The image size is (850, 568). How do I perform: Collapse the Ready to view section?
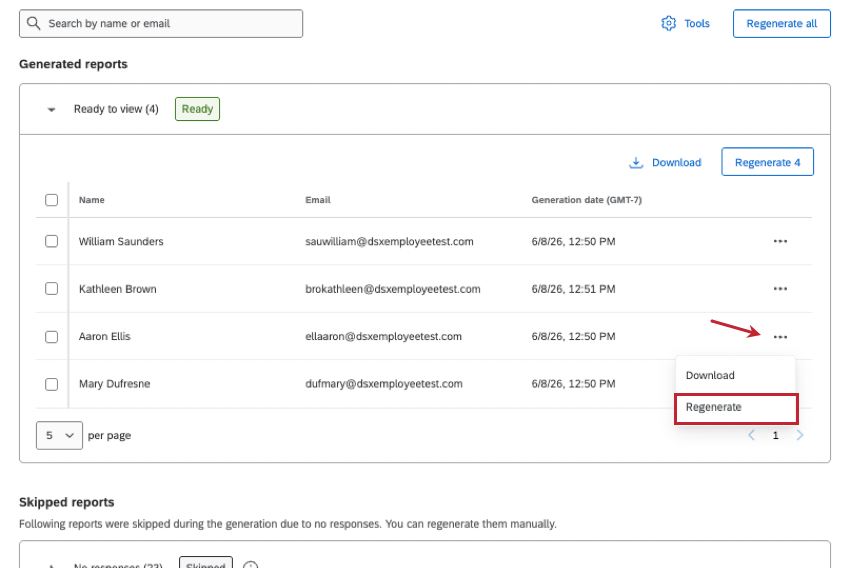51,109
